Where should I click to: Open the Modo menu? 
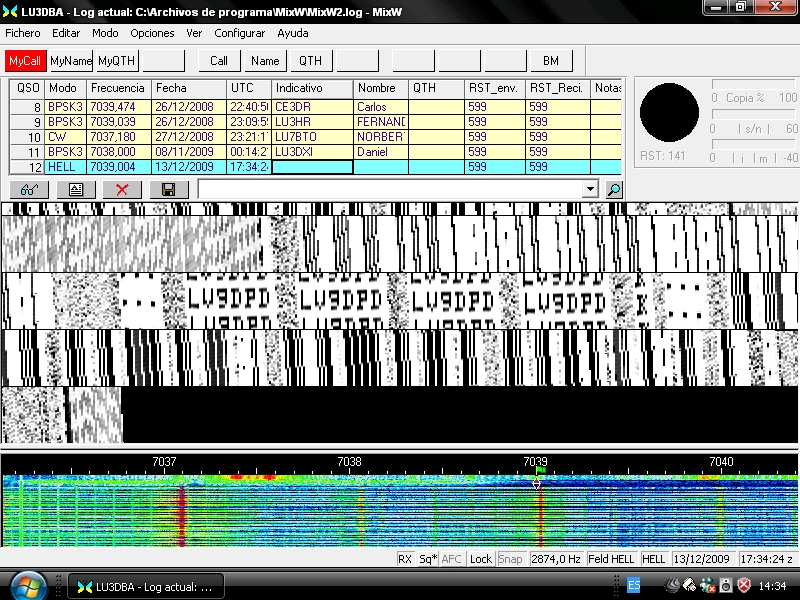tap(105, 33)
